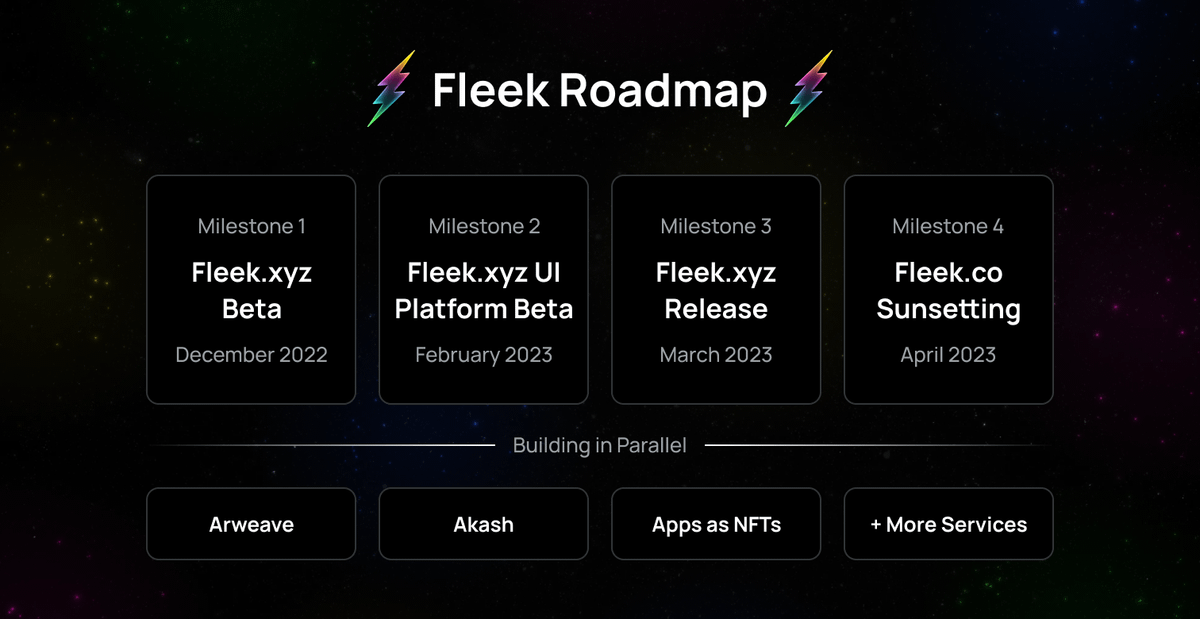
Task: Click the Building in Parallel divider label
Action: coord(600,445)
